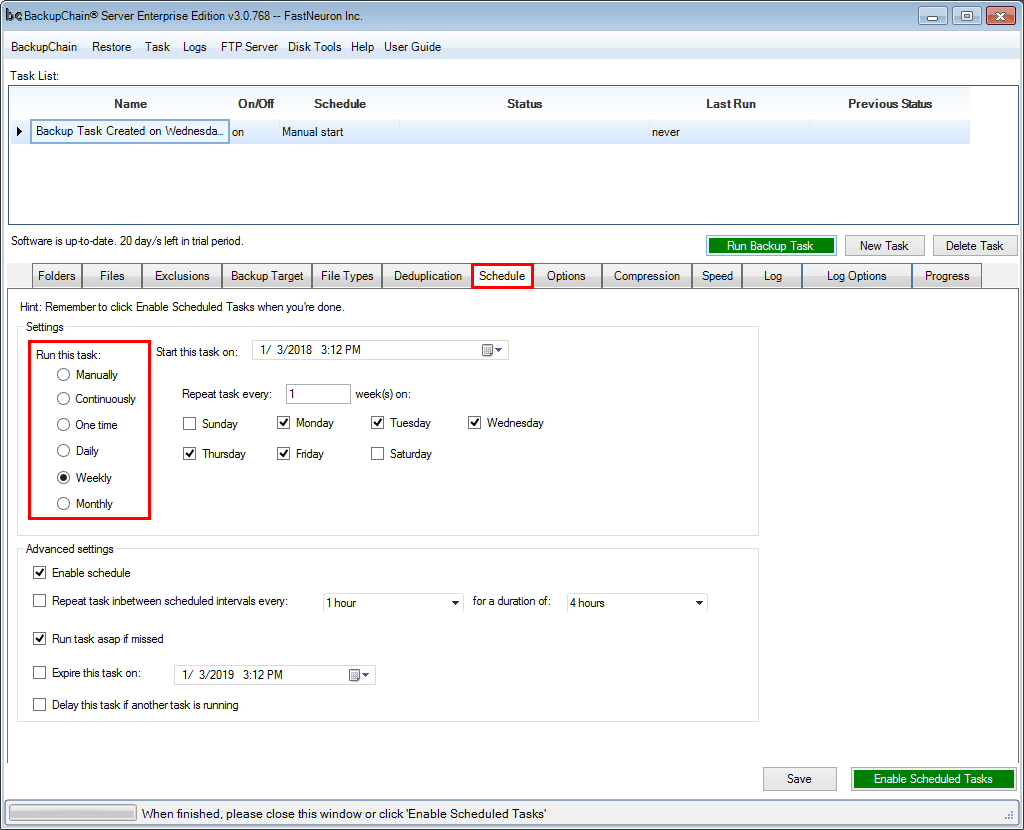Click the Delete Task button
This screenshot has height=830, width=1024.
coord(974,246)
